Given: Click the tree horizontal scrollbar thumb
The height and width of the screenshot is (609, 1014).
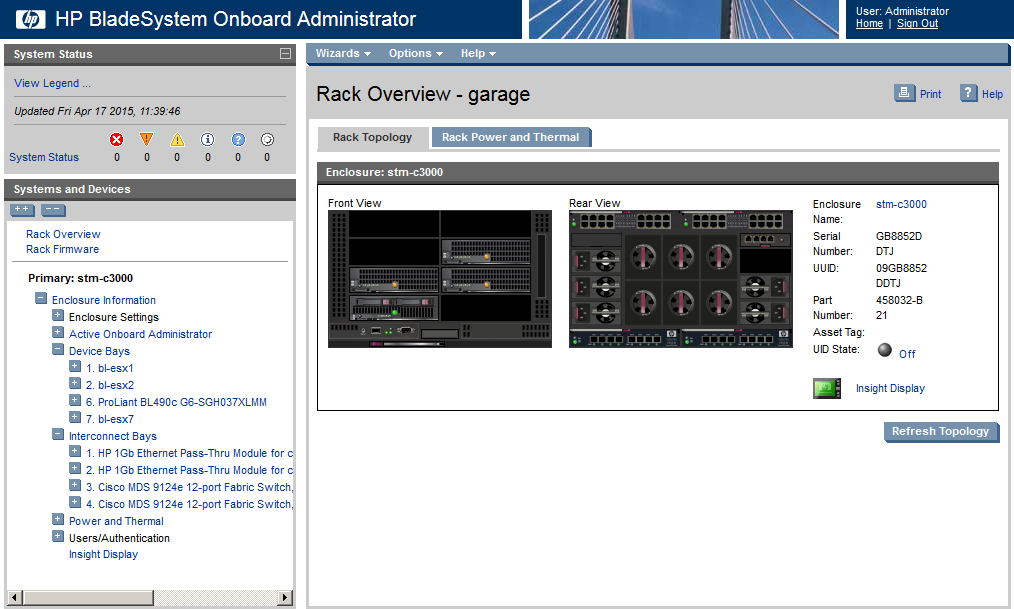Looking at the screenshot, I should [88, 597].
